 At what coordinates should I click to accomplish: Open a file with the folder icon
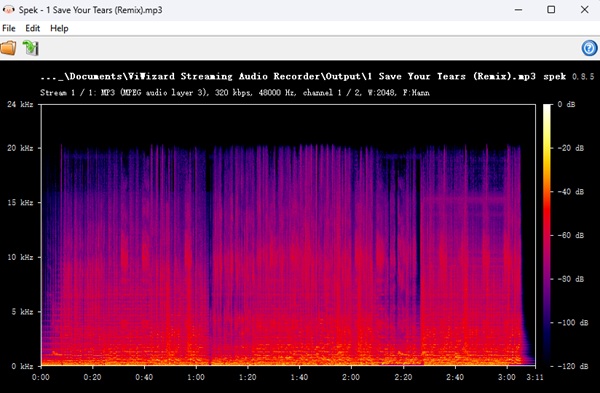click(x=8, y=48)
